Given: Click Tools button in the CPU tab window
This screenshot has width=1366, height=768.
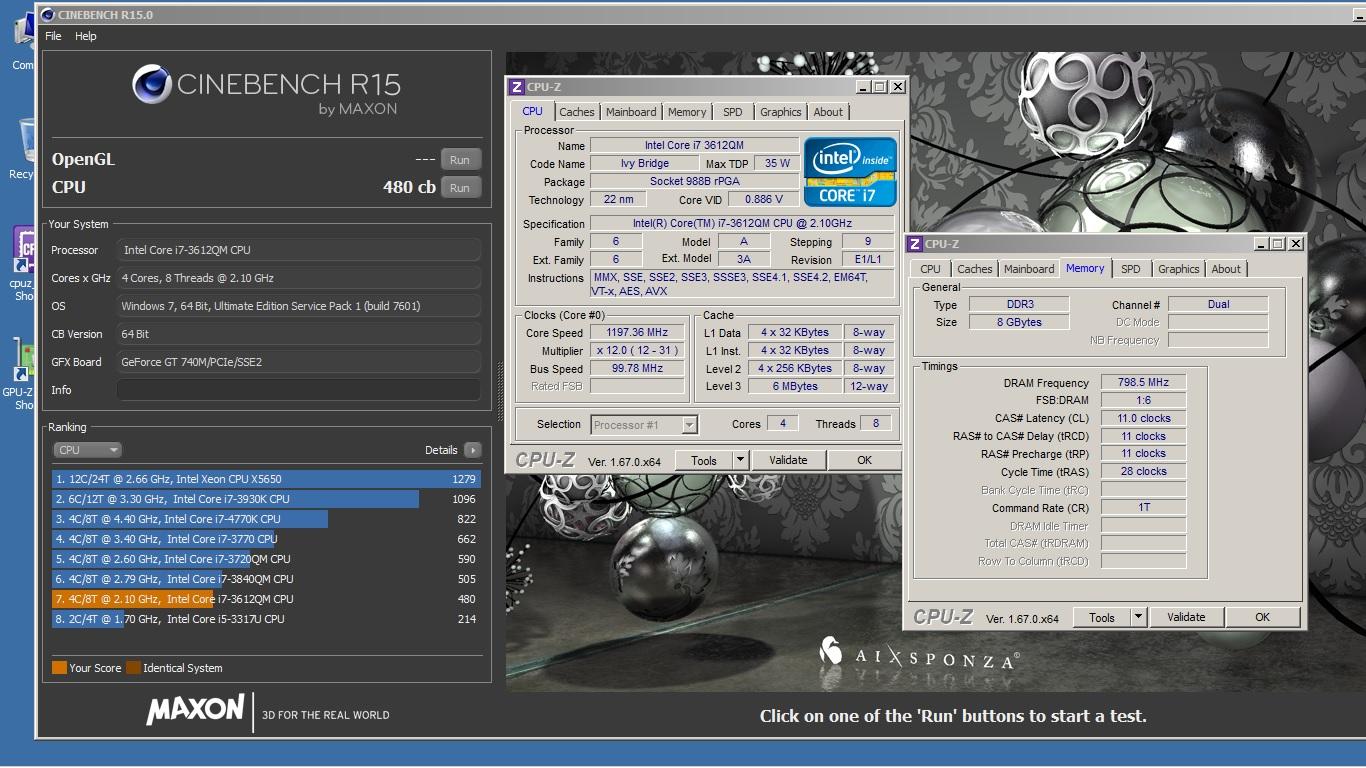Looking at the screenshot, I should point(704,460).
